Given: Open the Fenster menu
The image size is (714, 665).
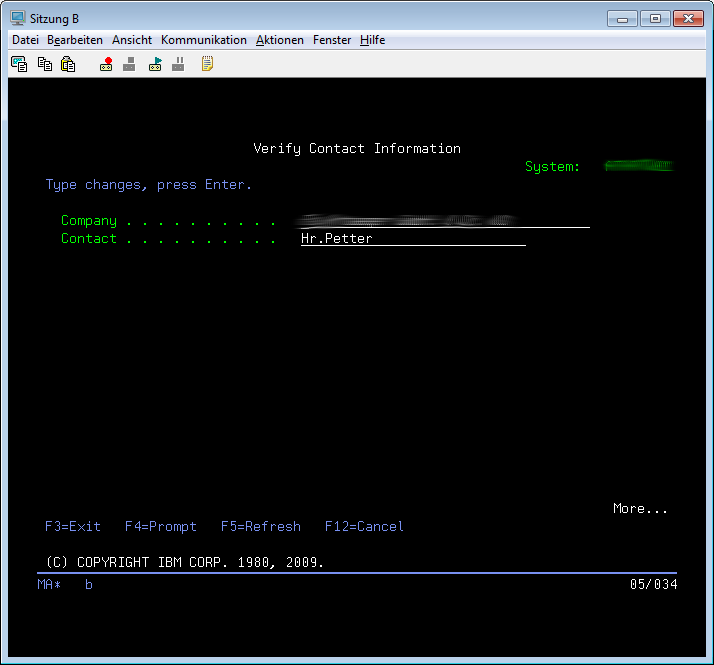Looking at the screenshot, I should (332, 40).
